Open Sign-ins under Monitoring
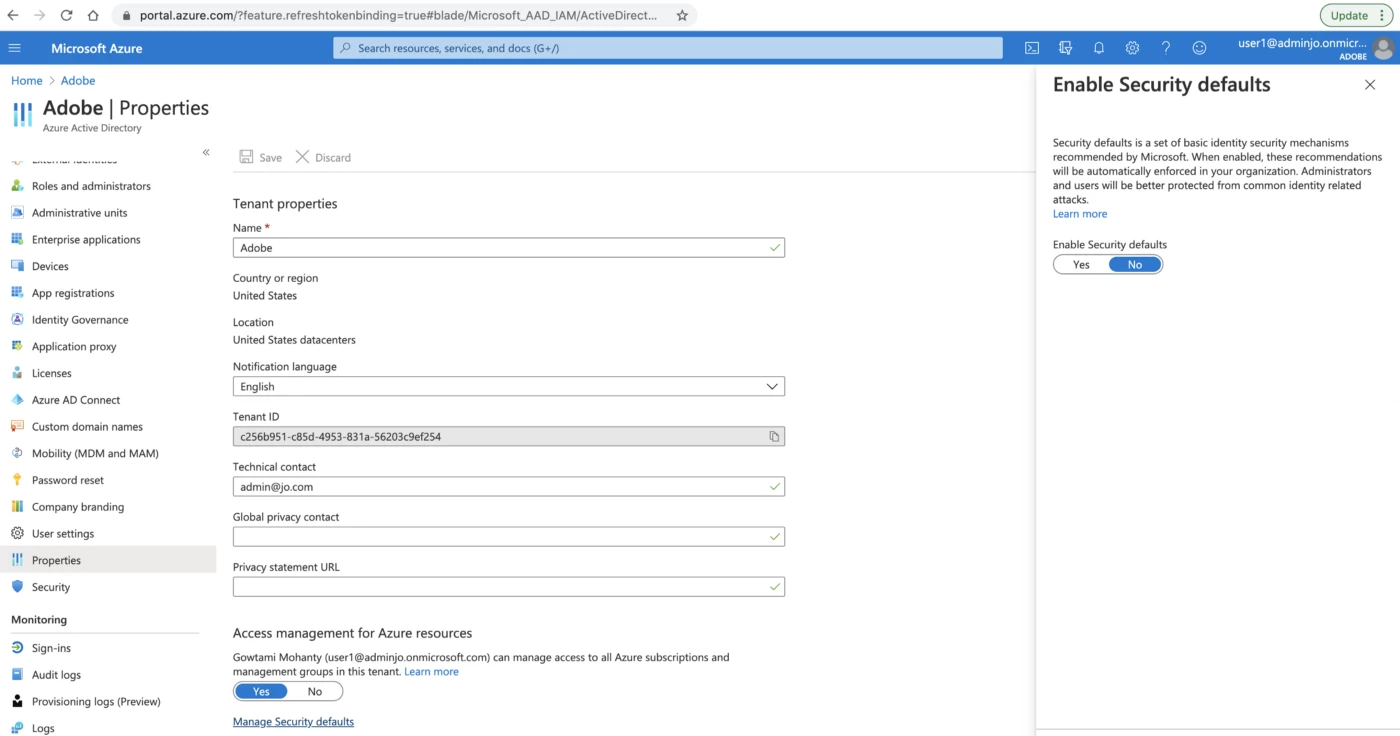Image resolution: width=1400 pixels, height=736 pixels. click(x=51, y=648)
